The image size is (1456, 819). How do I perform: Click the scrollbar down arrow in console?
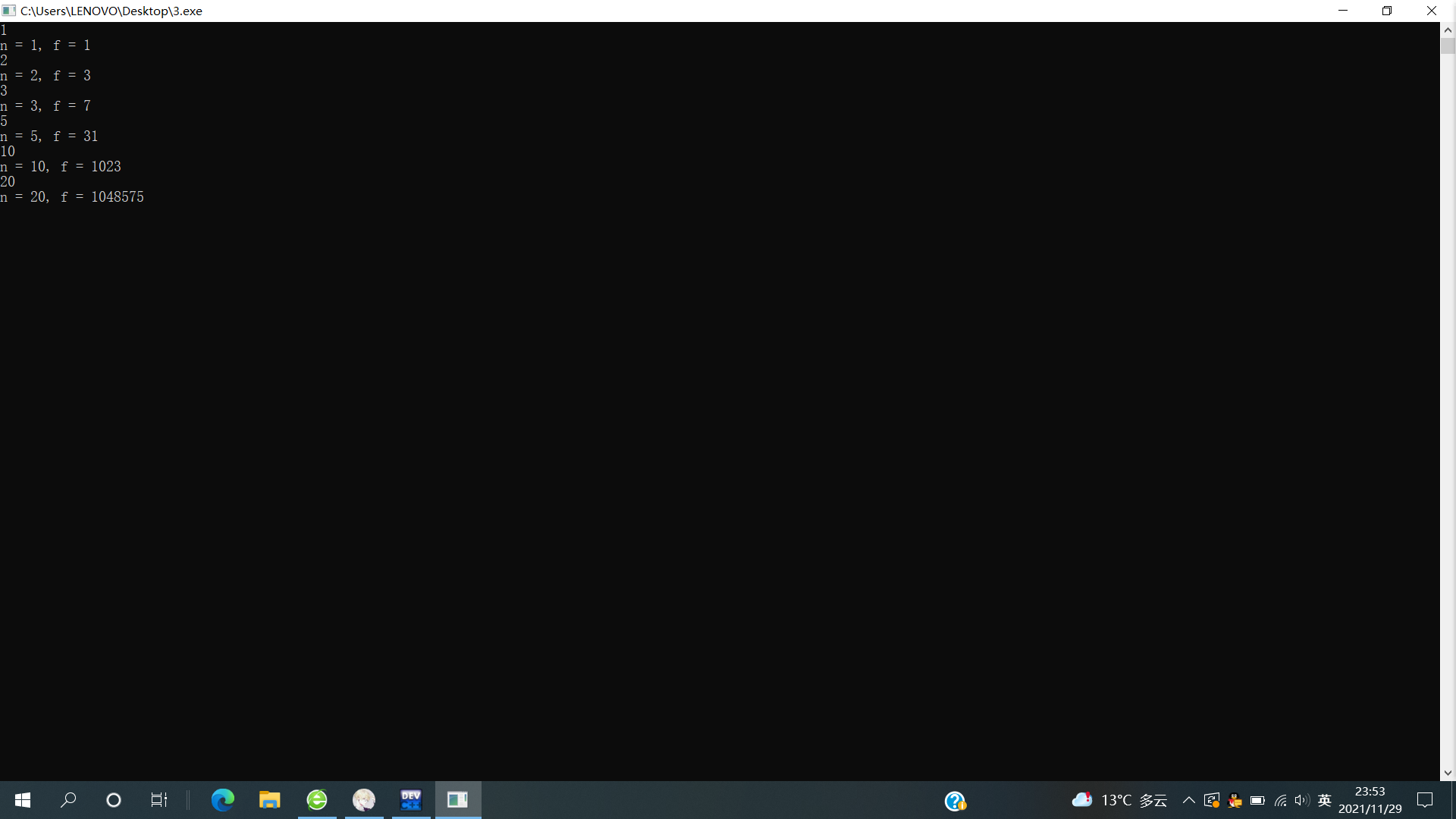coord(1448,773)
